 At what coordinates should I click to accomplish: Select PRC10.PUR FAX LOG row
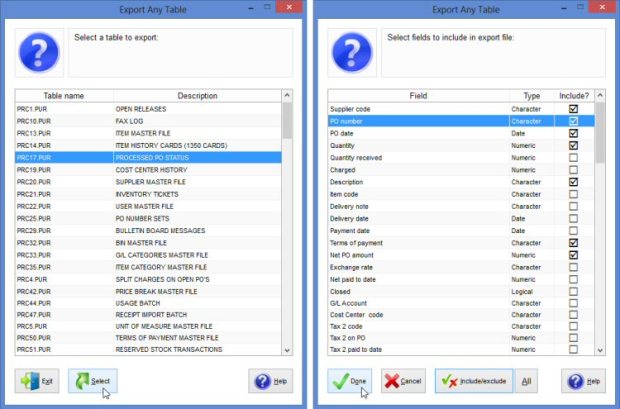(148, 121)
